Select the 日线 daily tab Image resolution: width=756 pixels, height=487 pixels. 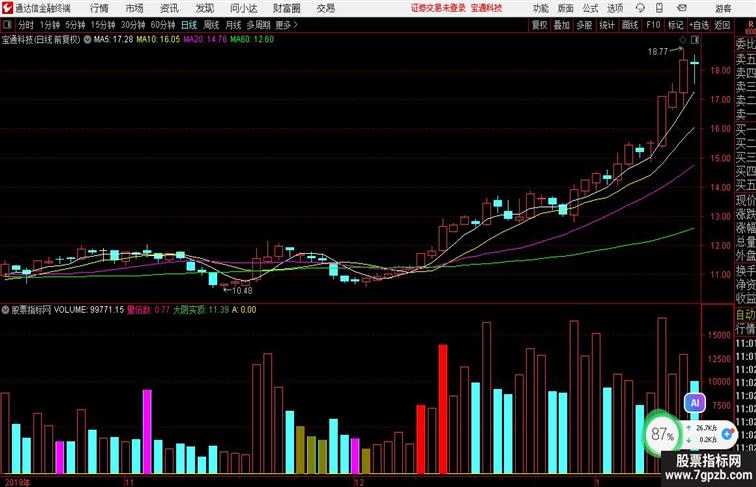pyautogui.click(x=189, y=25)
